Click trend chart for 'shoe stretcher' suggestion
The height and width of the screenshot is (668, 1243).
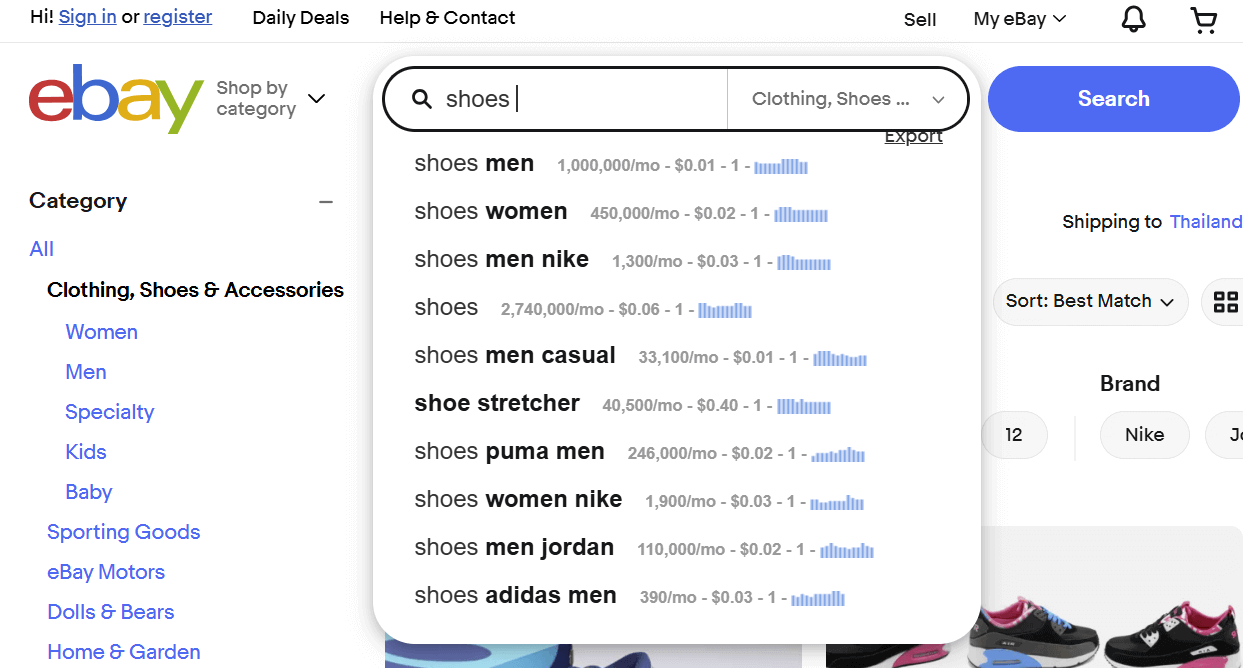(804, 406)
